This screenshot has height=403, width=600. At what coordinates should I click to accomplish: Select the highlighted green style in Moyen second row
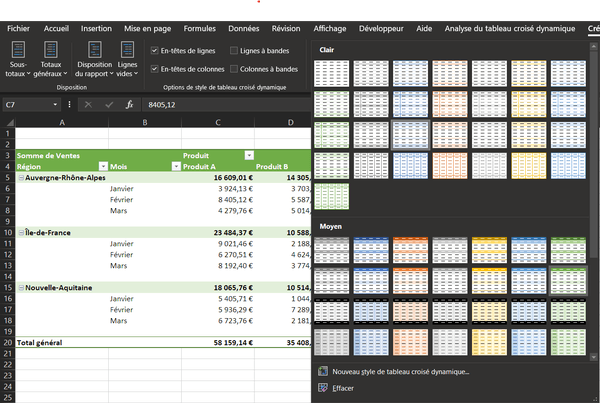568,281
